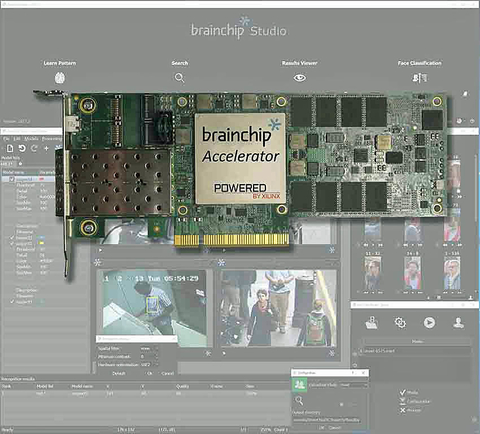This screenshot has height=434, width=480.
Task: Toggle the checkmark beside the blue swatch model
Action: point(12,238)
